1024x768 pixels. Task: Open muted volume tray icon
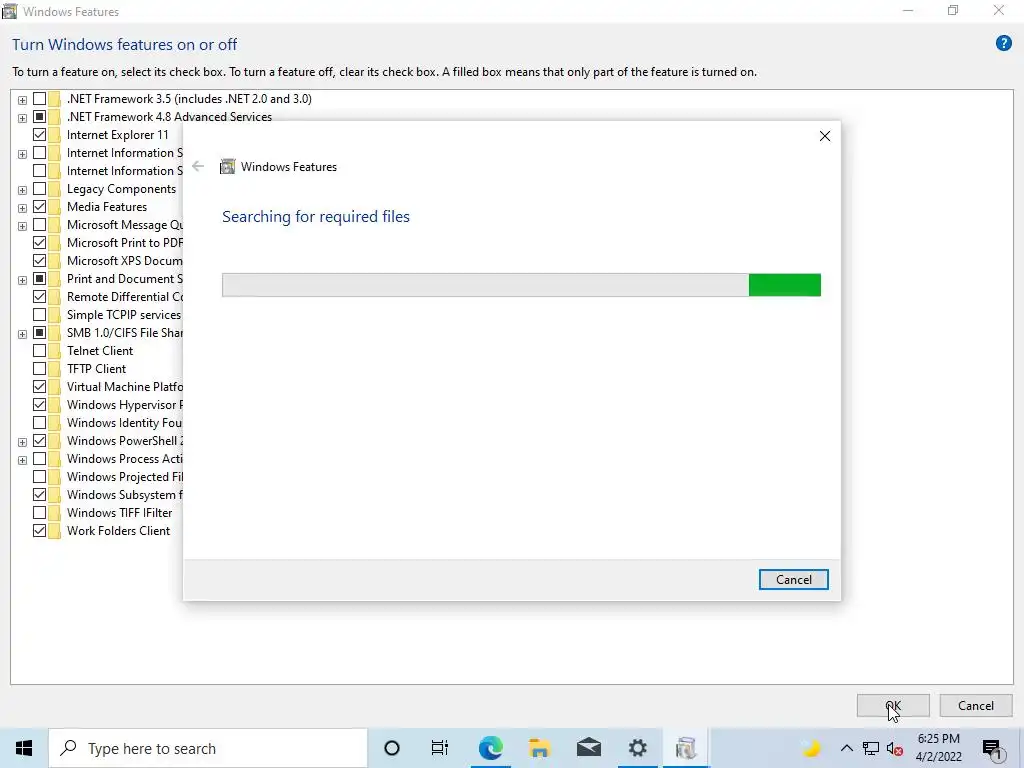pyautogui.click(x=895, y=748)
